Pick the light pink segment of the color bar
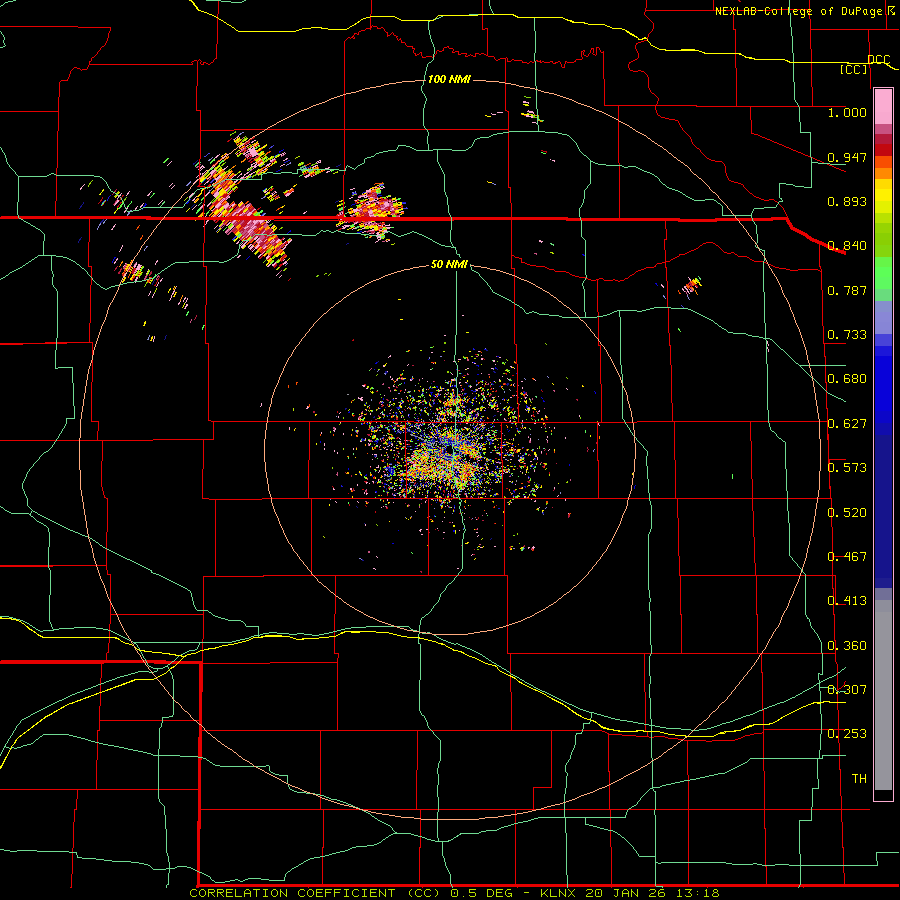Screen dimensions: 900x900 [883, 107]
